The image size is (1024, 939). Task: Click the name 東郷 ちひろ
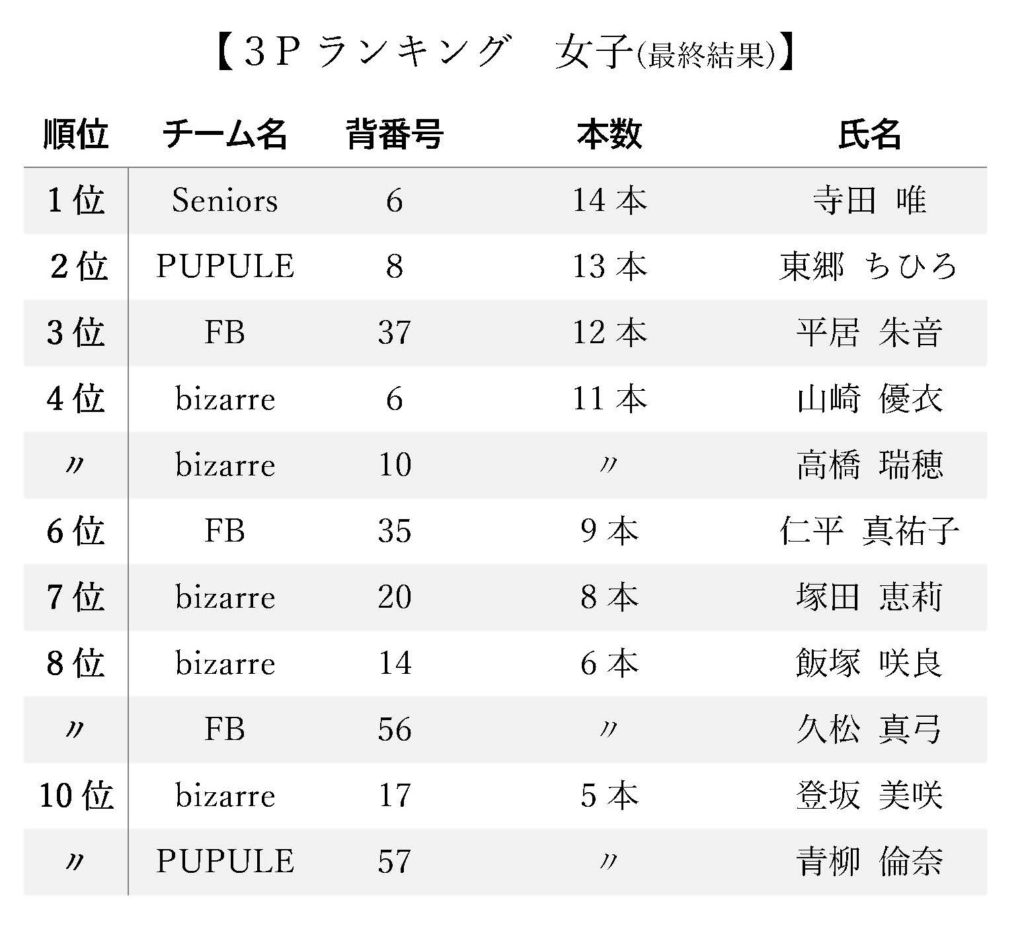point(869,267)
